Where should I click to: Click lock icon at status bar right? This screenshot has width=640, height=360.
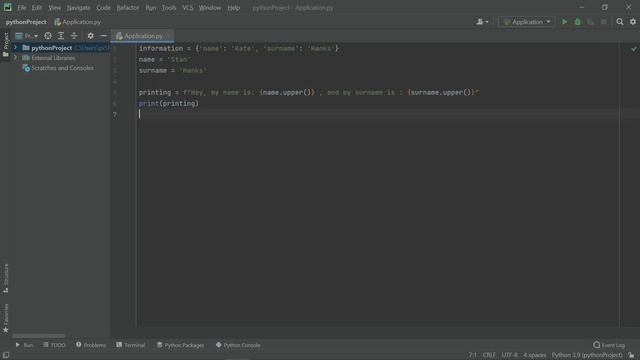tap(631, 355)
